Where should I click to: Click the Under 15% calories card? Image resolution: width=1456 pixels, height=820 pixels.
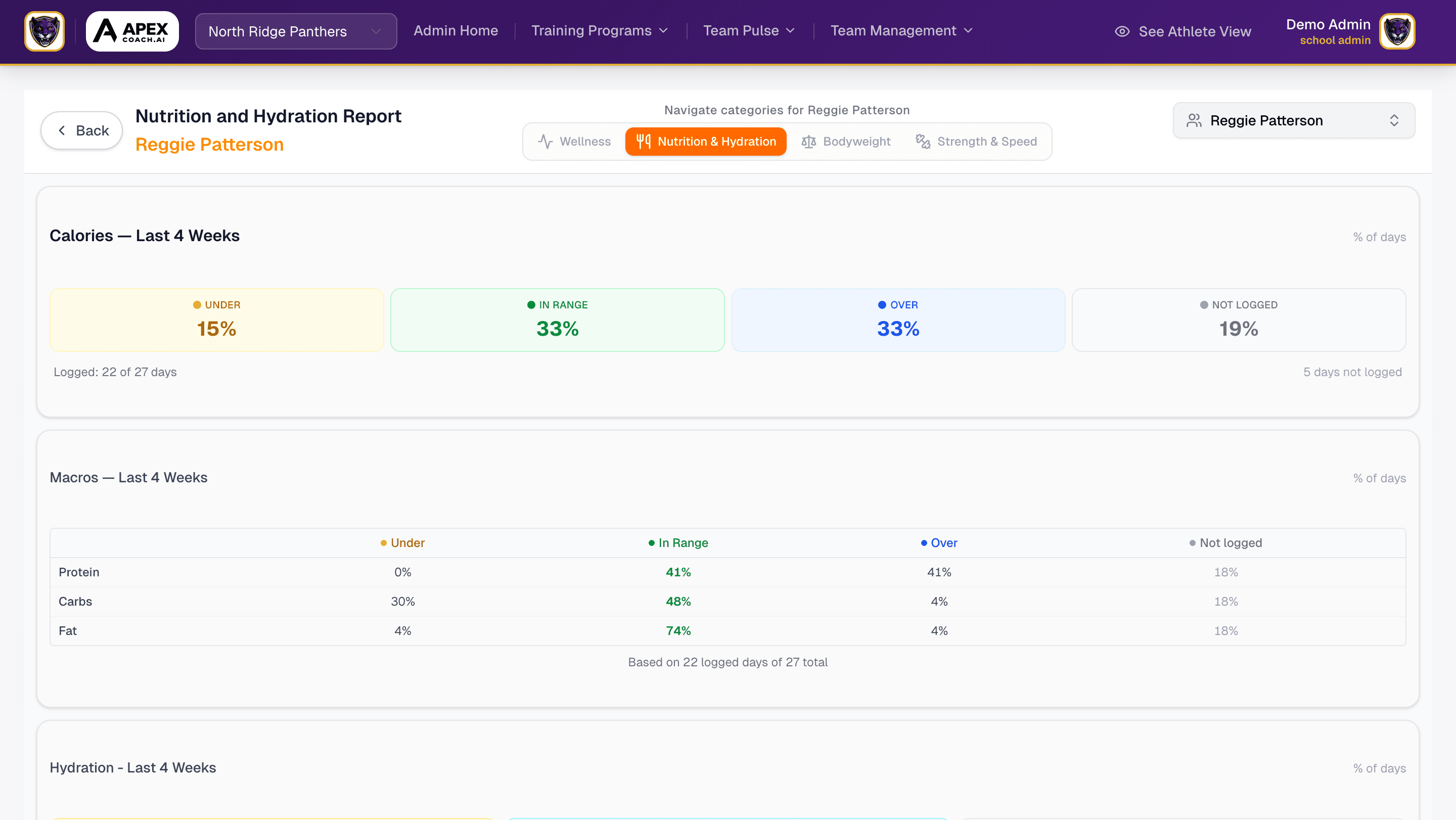tap(216, 320)
